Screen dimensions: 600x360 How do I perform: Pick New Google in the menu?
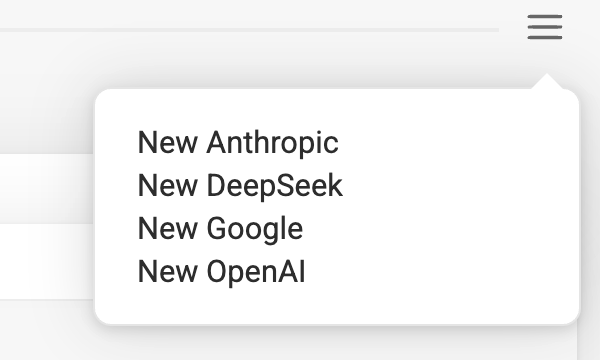point(220,228)
